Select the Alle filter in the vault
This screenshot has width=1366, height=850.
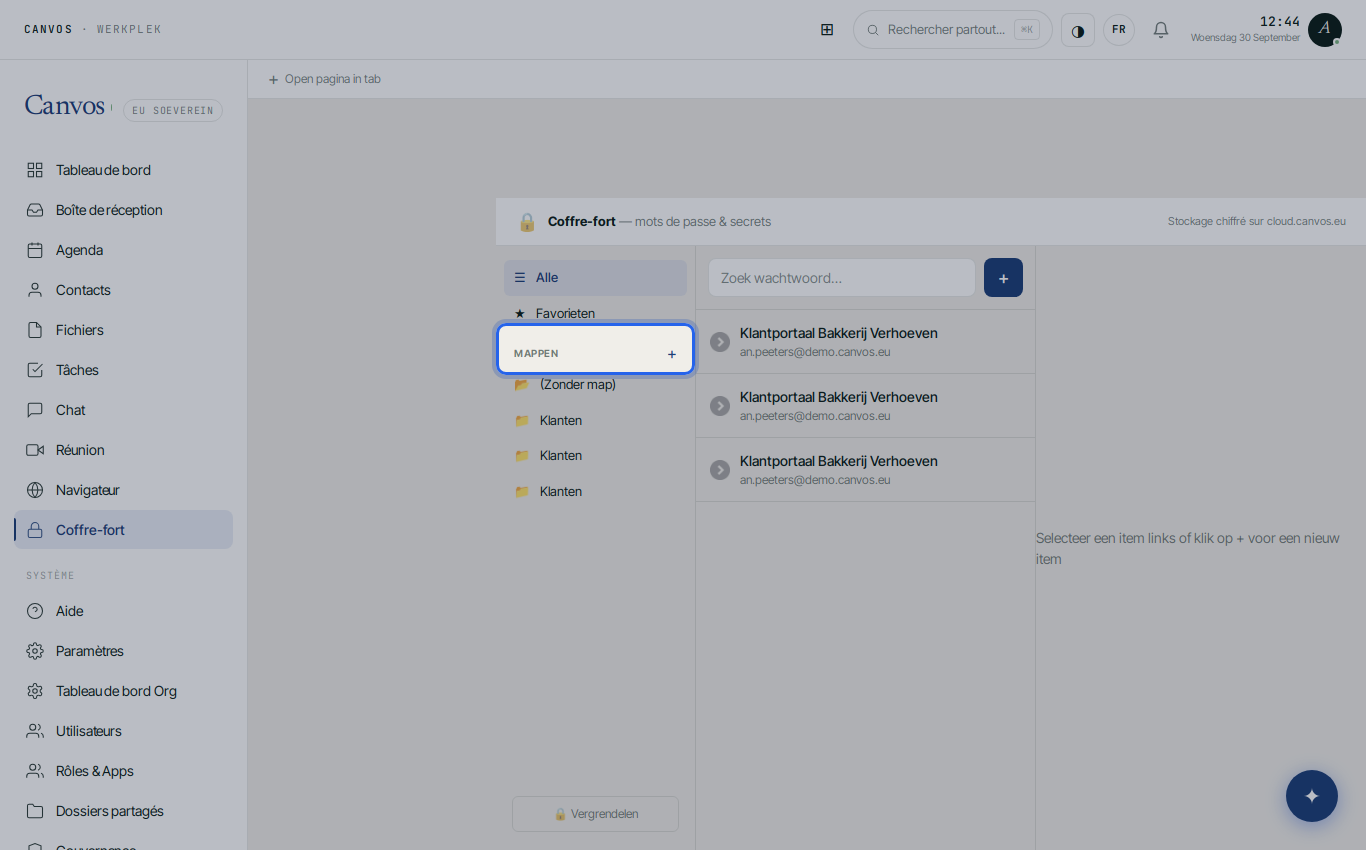(596, 278)
